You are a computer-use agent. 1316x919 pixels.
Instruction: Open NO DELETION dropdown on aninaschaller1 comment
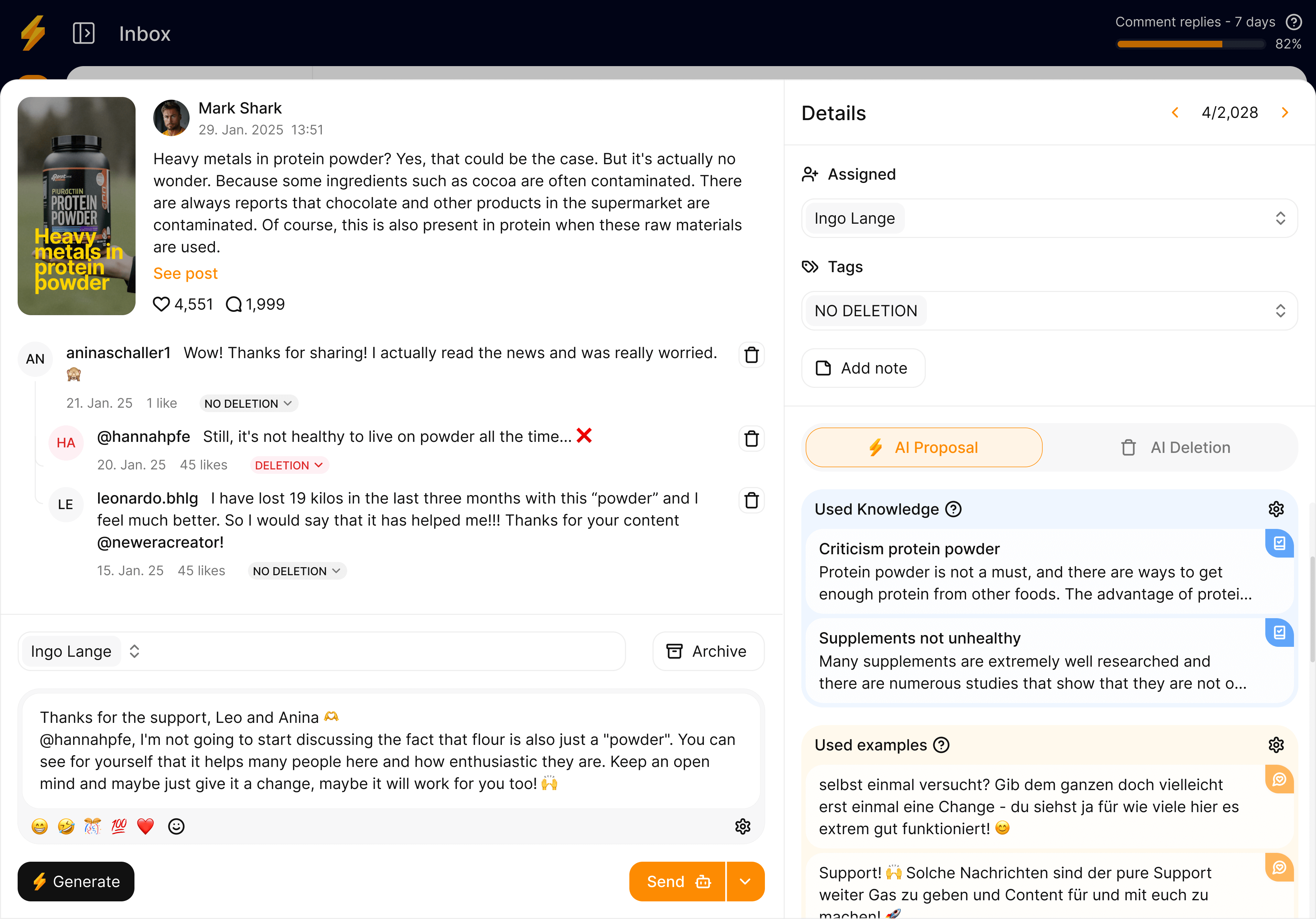(x=248, y=403)
